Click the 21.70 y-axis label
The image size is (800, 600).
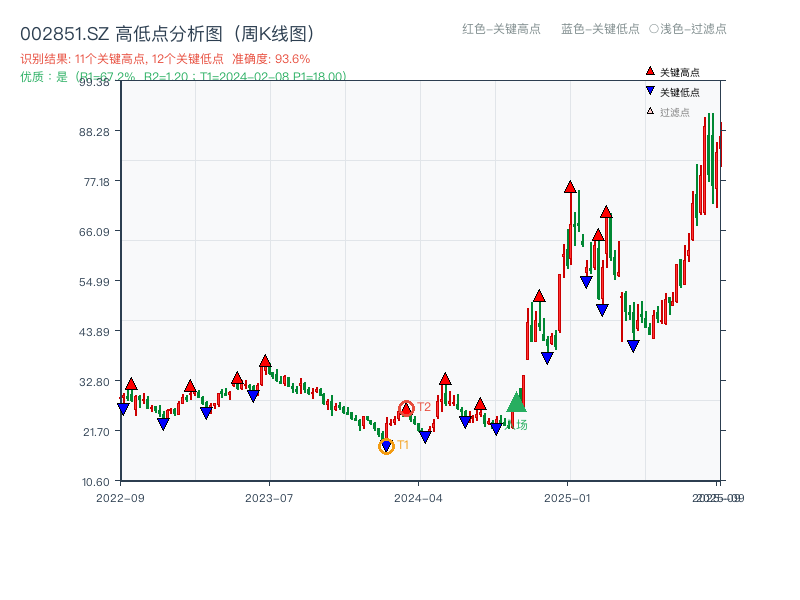(x=96, y=432)
